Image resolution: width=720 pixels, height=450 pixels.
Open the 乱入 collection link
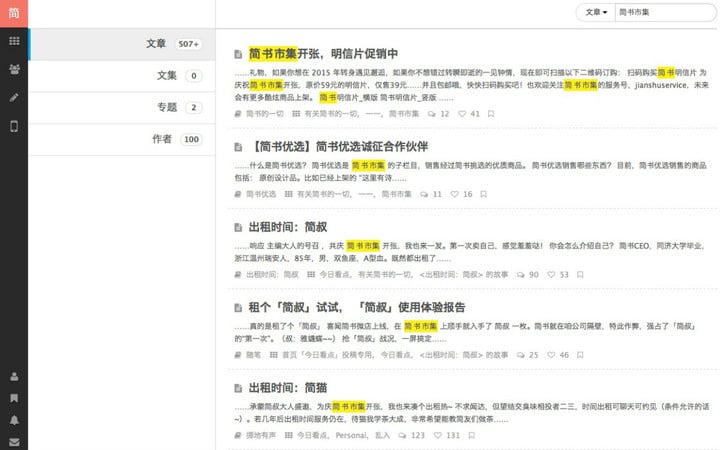click(x=382, y=435)
